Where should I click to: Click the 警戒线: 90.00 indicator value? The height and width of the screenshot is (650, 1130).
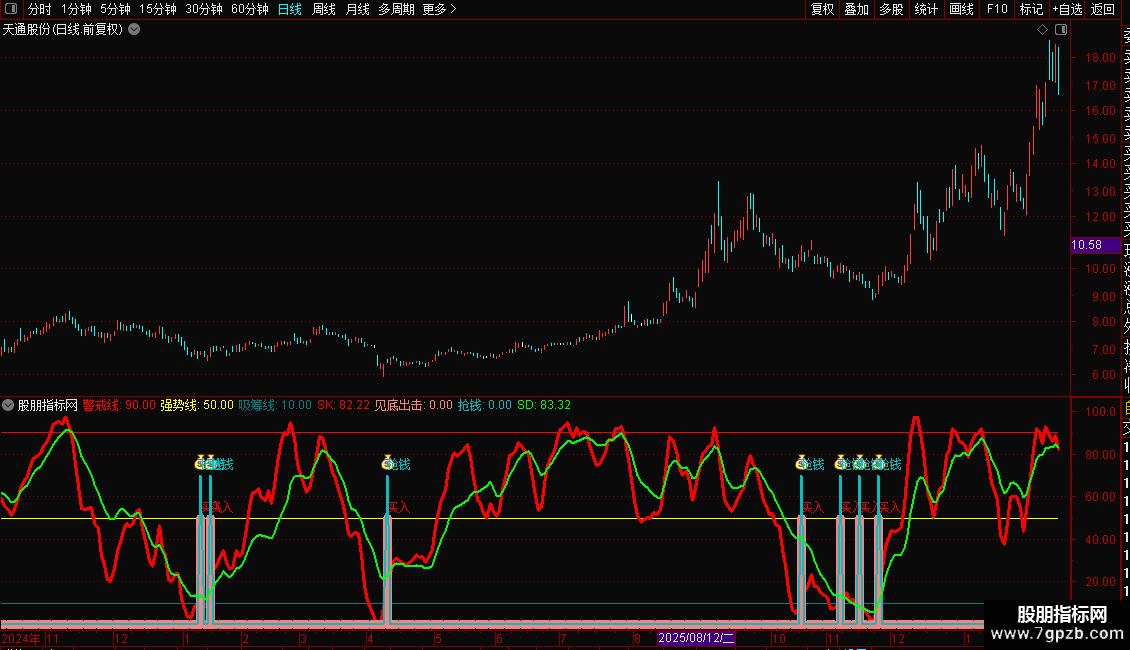coord(119,405)
